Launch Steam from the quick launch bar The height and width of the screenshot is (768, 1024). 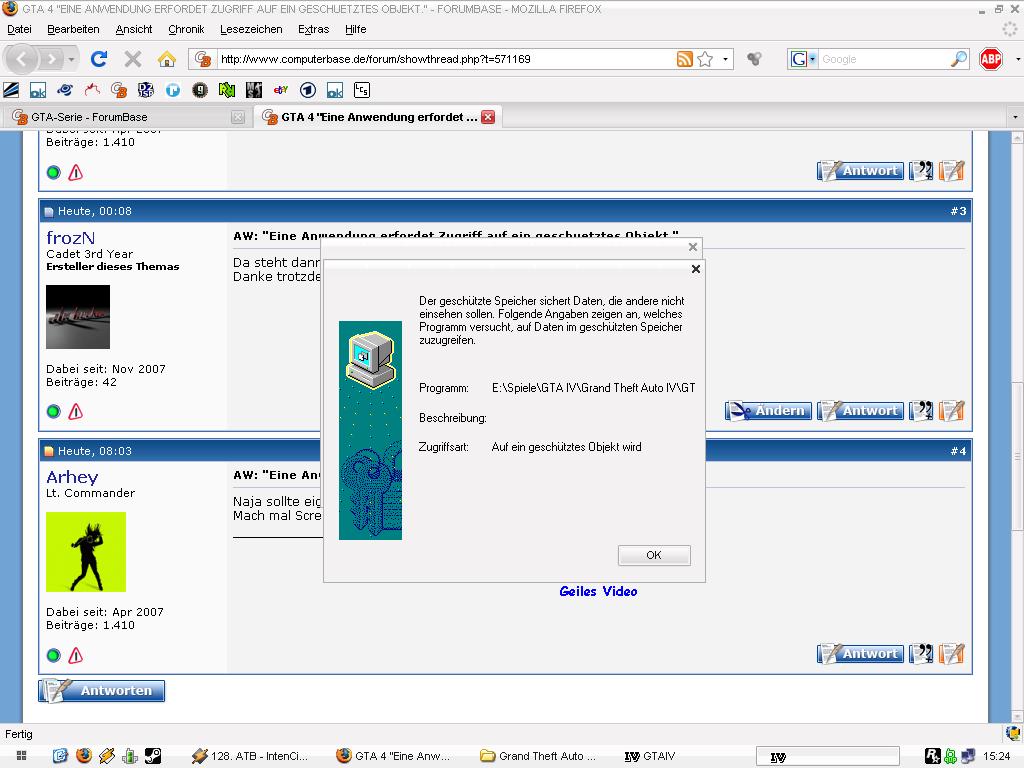[153, 756]
